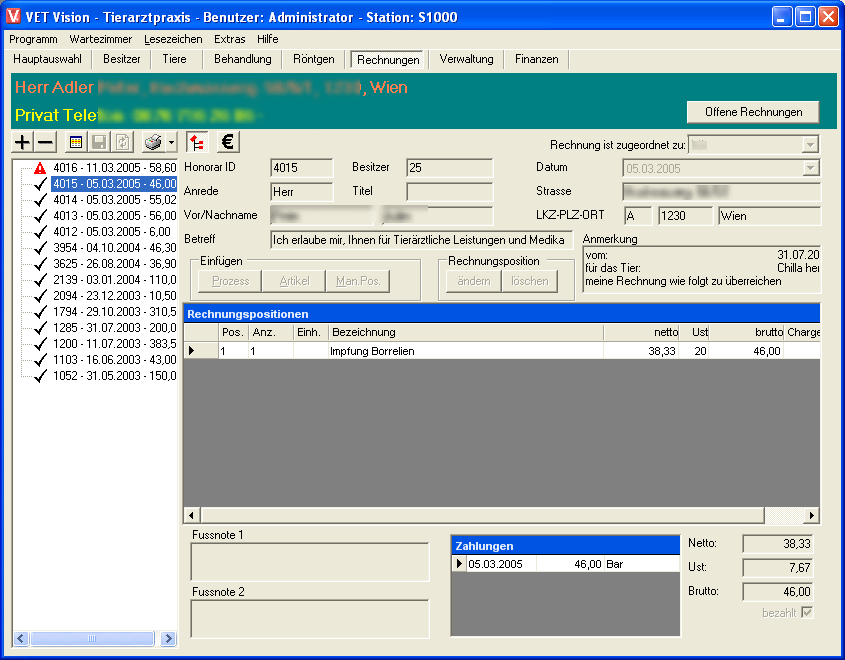Switch to the Behandlung tab
The height and width of the screenshot is (660, 845).
243,59
